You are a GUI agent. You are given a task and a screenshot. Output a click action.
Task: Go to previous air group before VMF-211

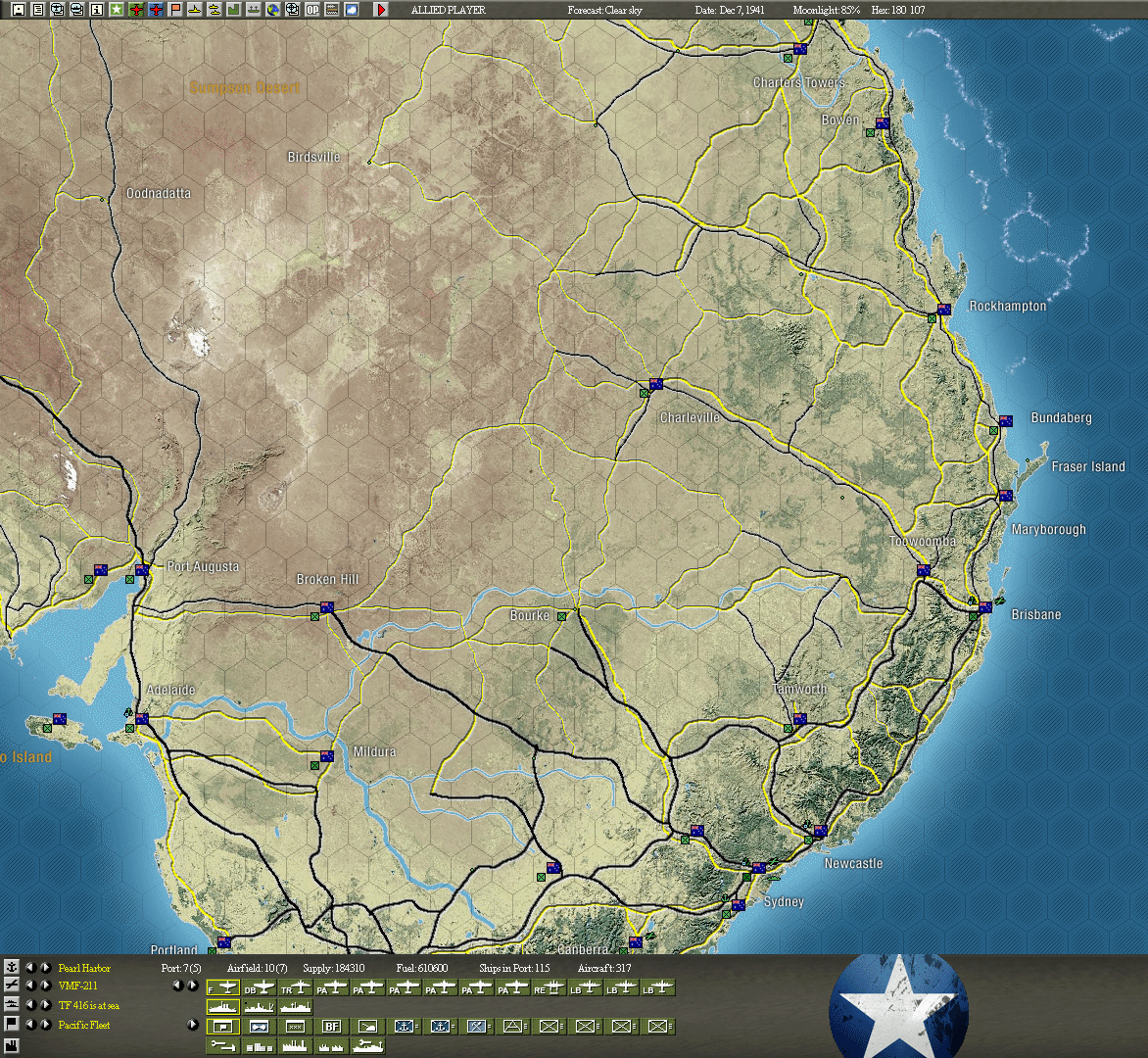(x=30, y=986)
